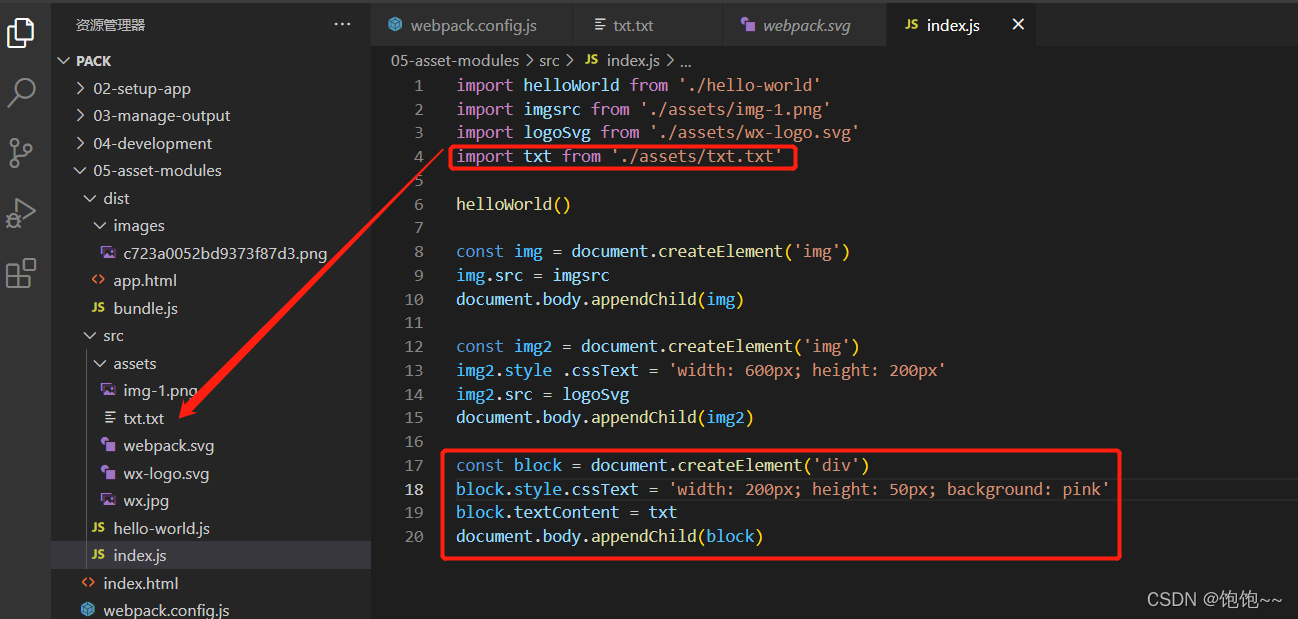Close the index.js editor tab
1298x619 pixels.
click(1017, 24)
